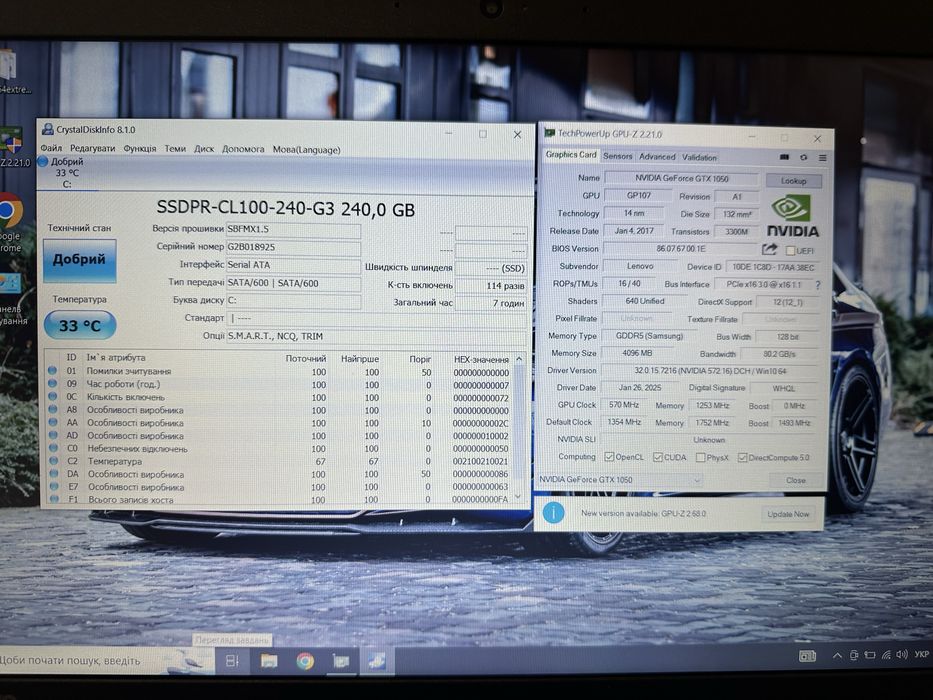The image size is (933, 700).
Task: Click the '114 разів' power-on count field
Action: [491, 286]
